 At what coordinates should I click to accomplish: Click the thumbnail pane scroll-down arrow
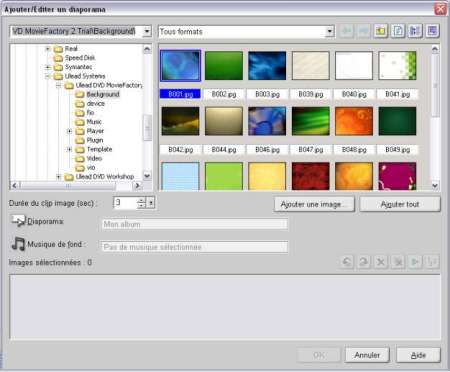[435, 185]
